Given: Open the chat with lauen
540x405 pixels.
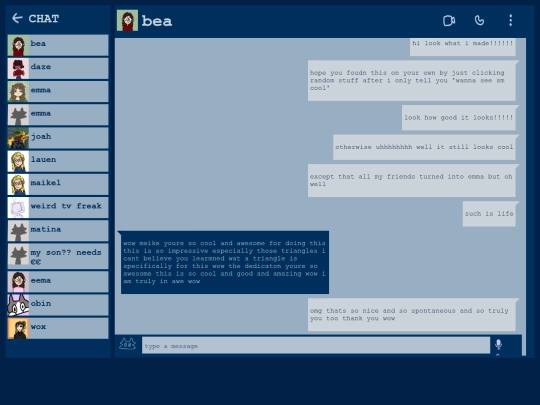Looking at the screenshot, I should tap(58, 161).
